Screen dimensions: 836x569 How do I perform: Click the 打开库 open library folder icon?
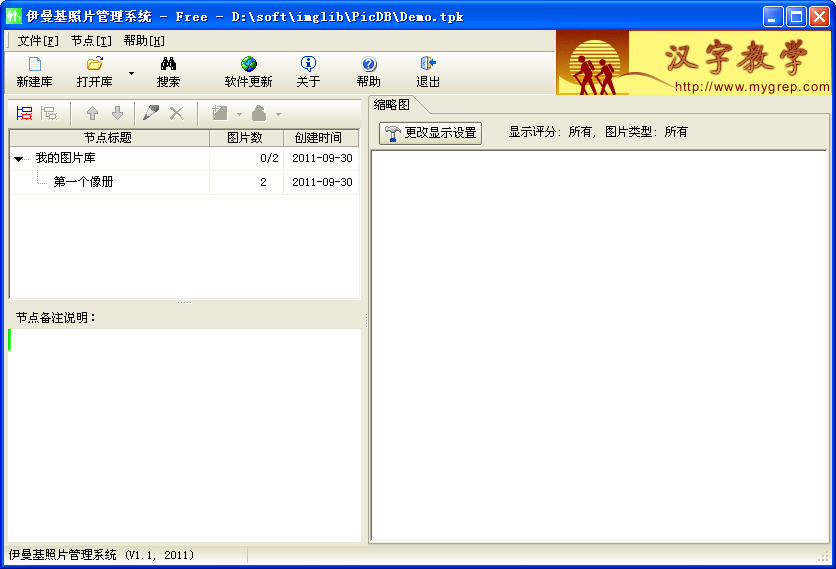[x=95, y=64]
